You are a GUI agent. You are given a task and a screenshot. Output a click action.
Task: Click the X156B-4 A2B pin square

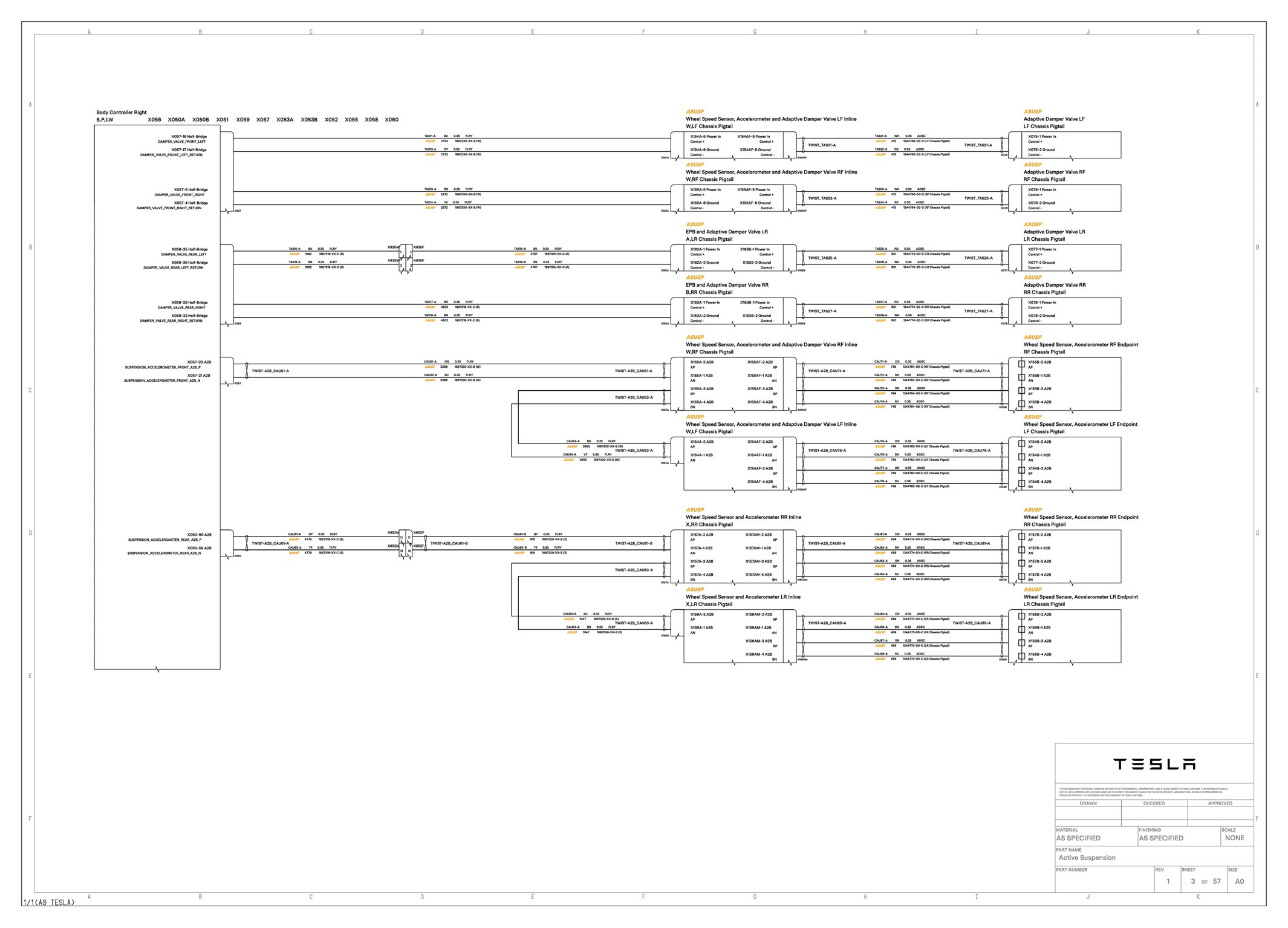pos(1021,656)
